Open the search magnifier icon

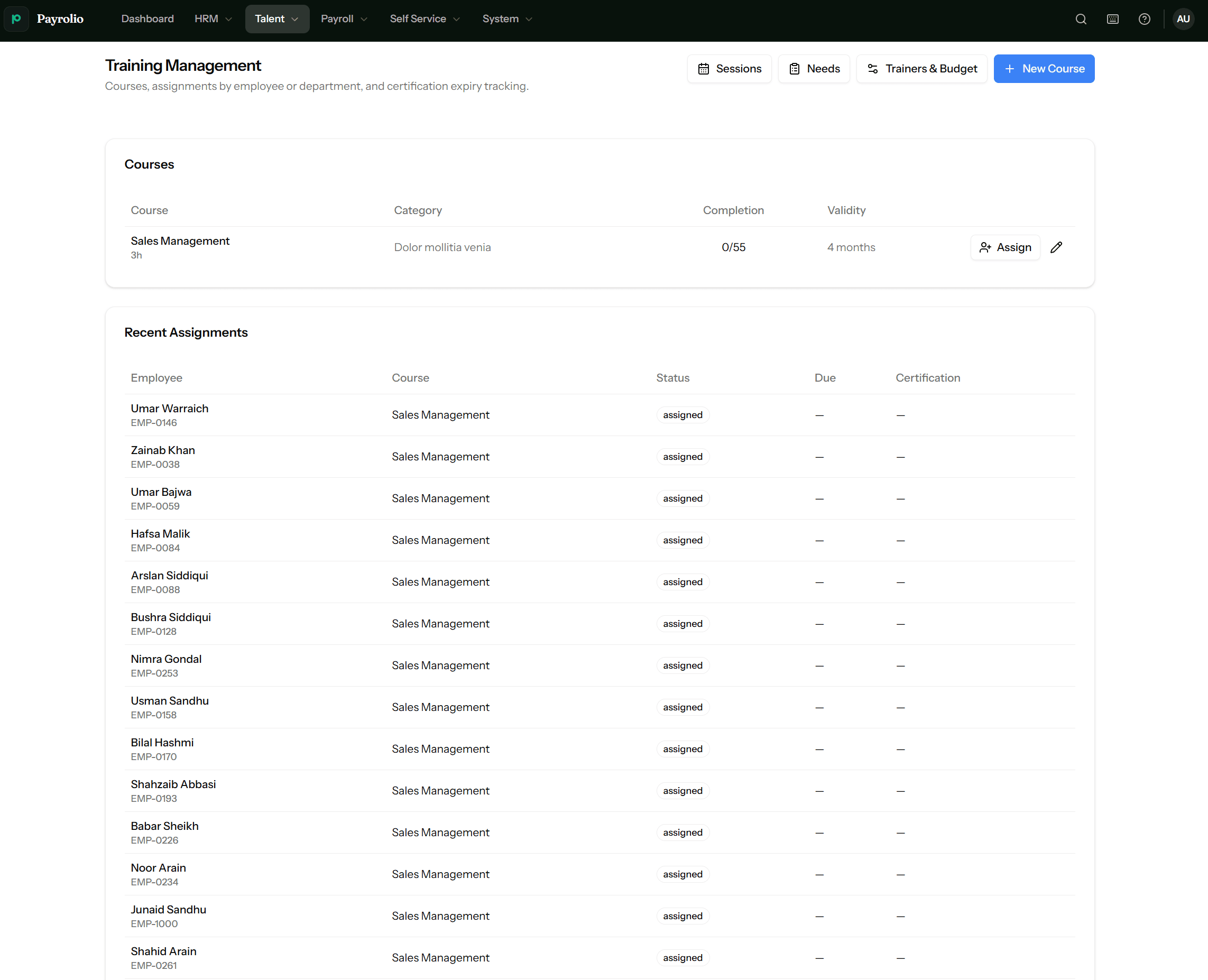[x=1081, y=19]
